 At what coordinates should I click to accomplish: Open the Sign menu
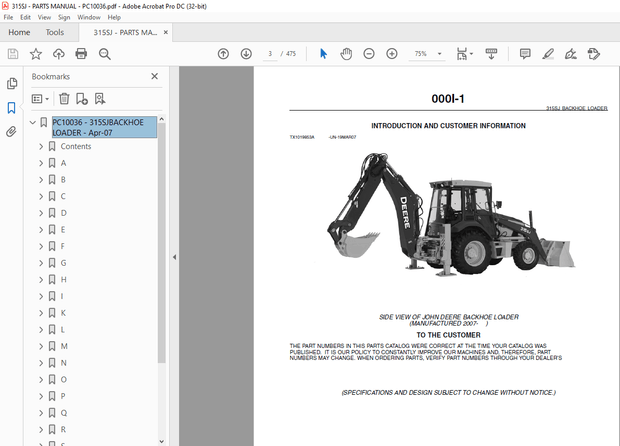point(64,17)
